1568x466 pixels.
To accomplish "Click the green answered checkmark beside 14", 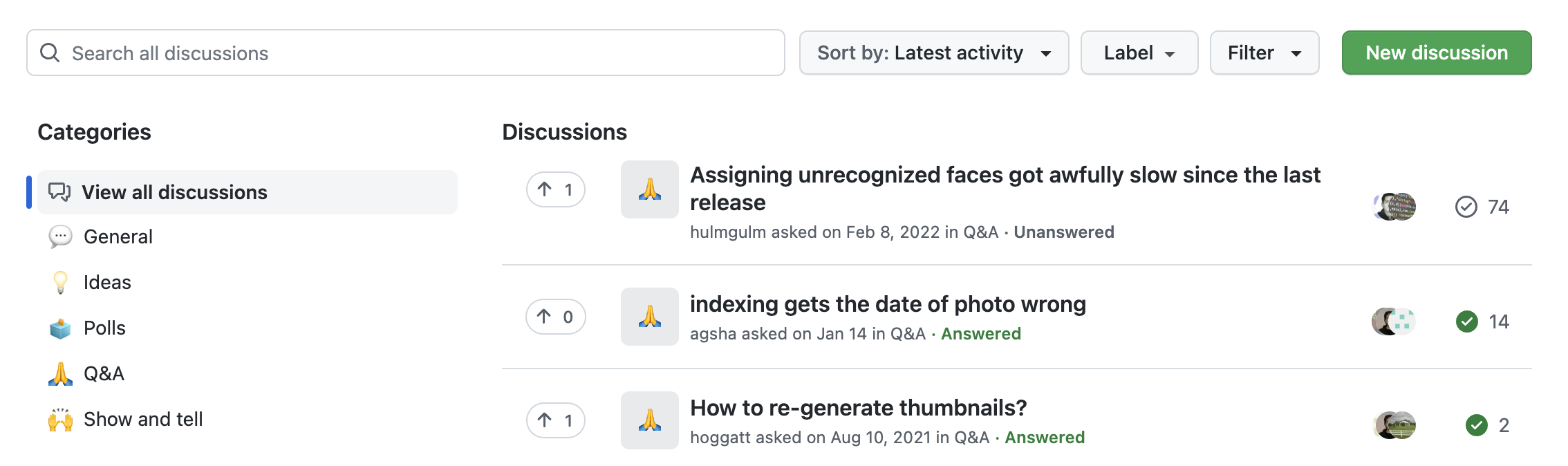I will pyautogui.click(x=1466, y=321).
